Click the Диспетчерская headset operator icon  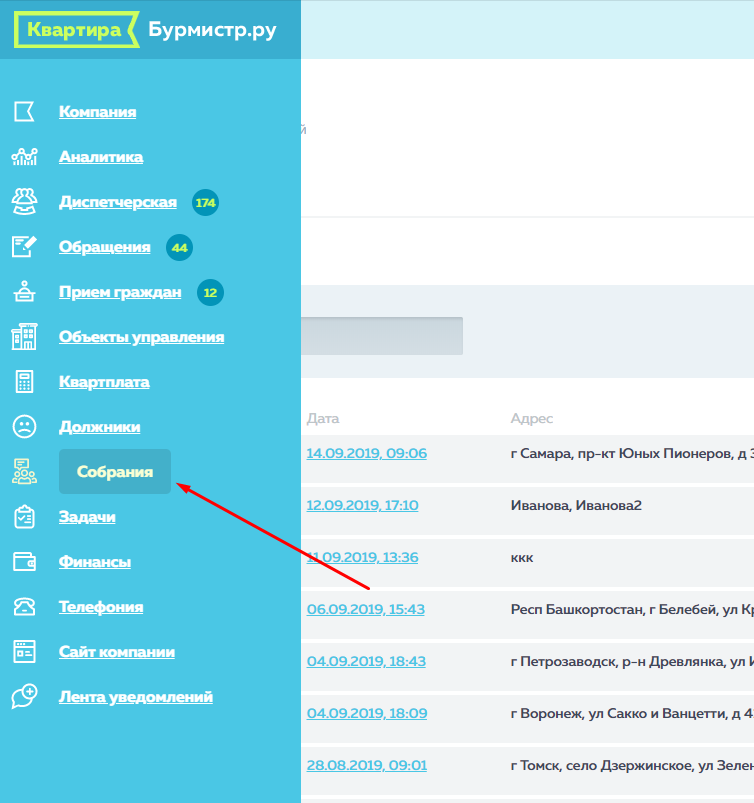[x=24, y=202]
